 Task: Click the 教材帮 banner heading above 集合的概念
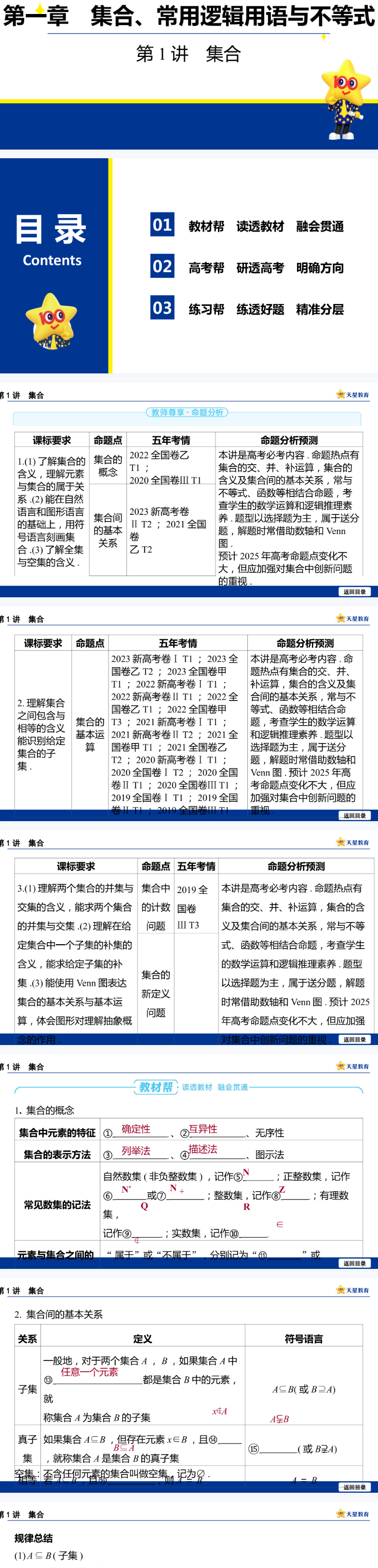(156, 1087)
